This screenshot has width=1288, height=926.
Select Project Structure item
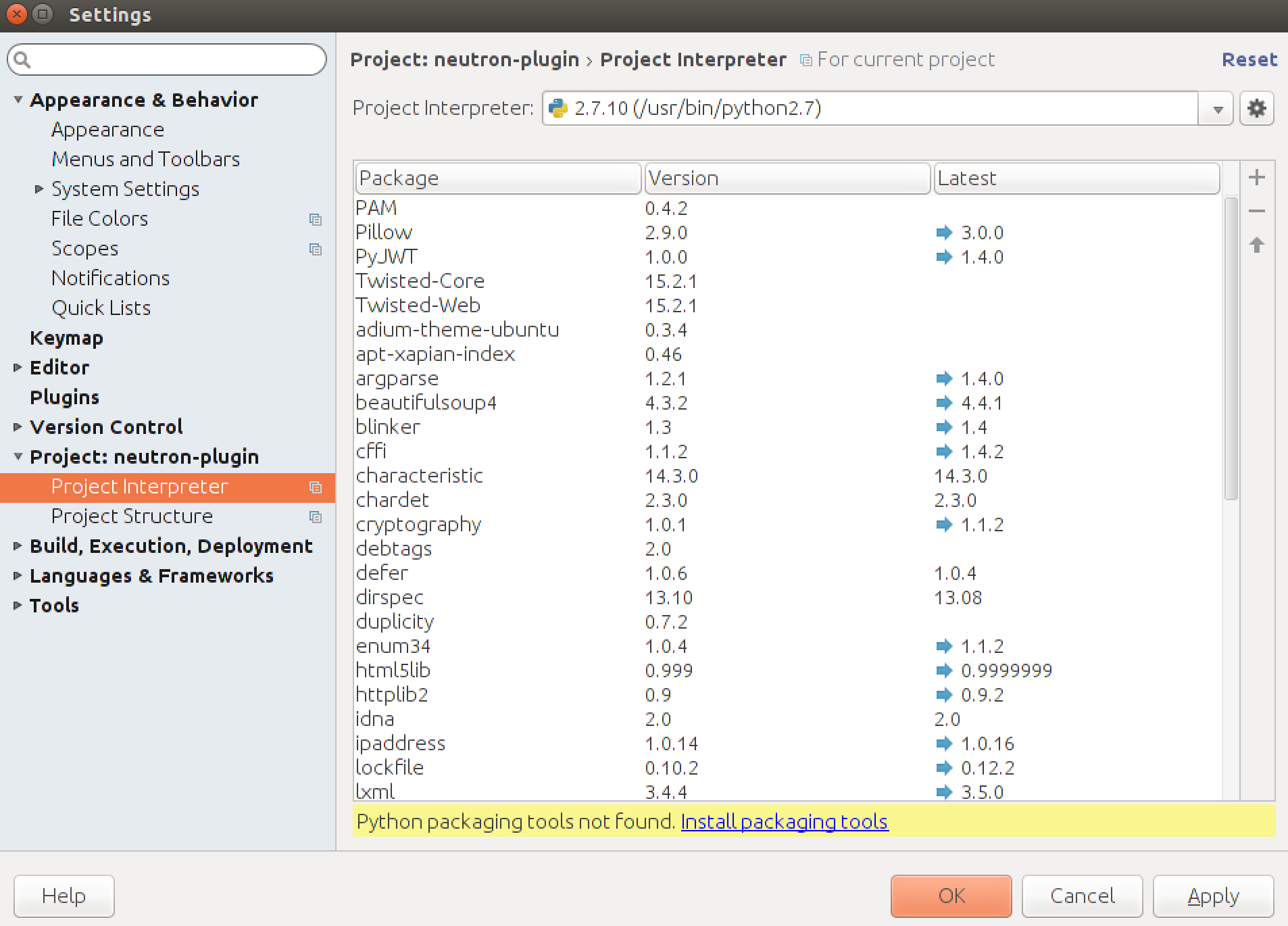[132, 516]
